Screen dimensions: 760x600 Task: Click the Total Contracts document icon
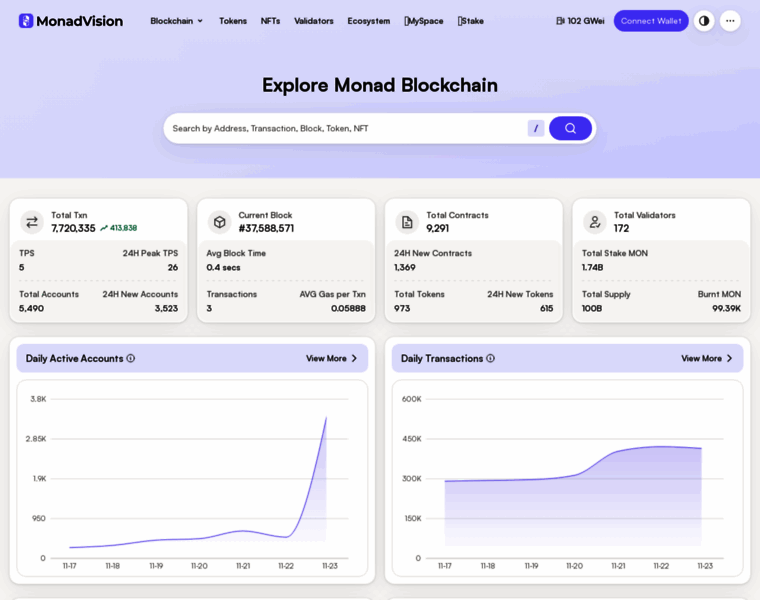[x=407, y=222]
